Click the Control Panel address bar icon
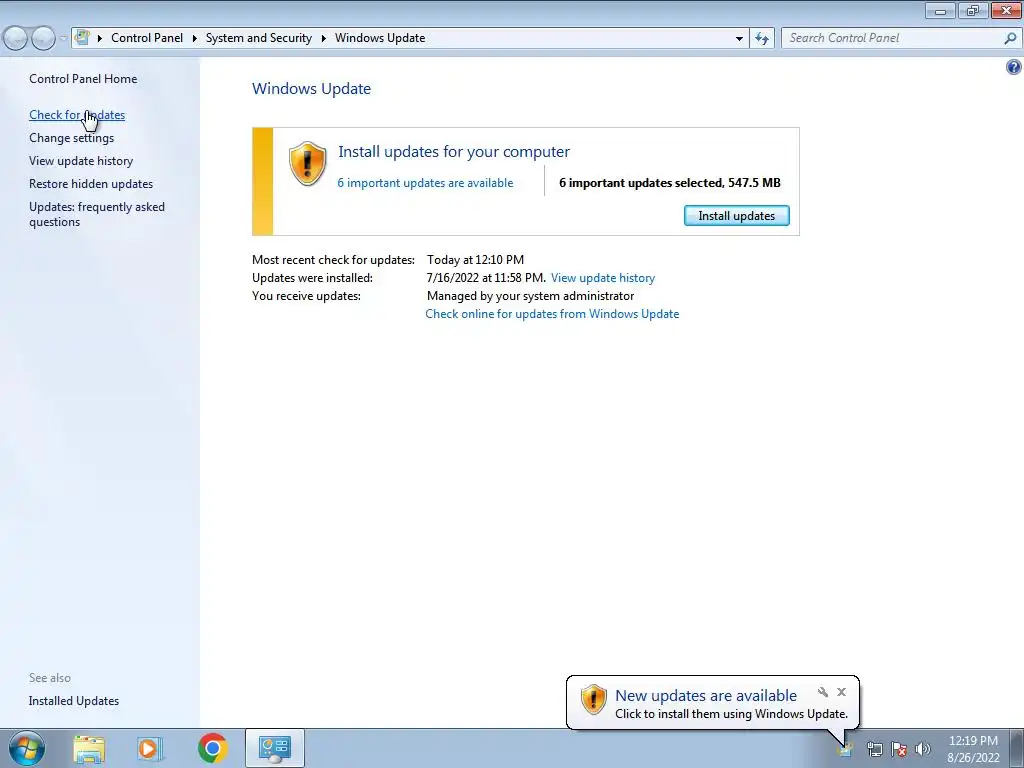 82,37
